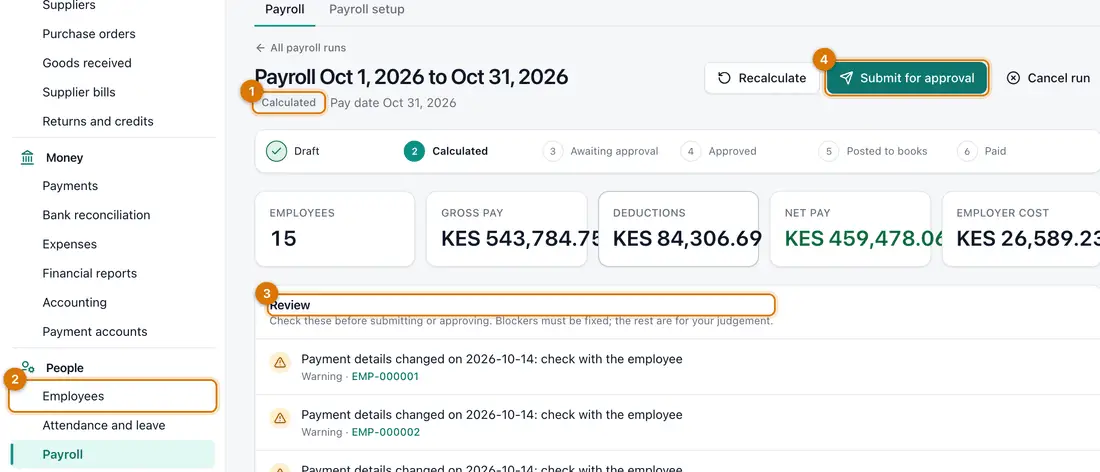
Task: Click the Recalculate refresh icon
Action: tap(725, 78)
